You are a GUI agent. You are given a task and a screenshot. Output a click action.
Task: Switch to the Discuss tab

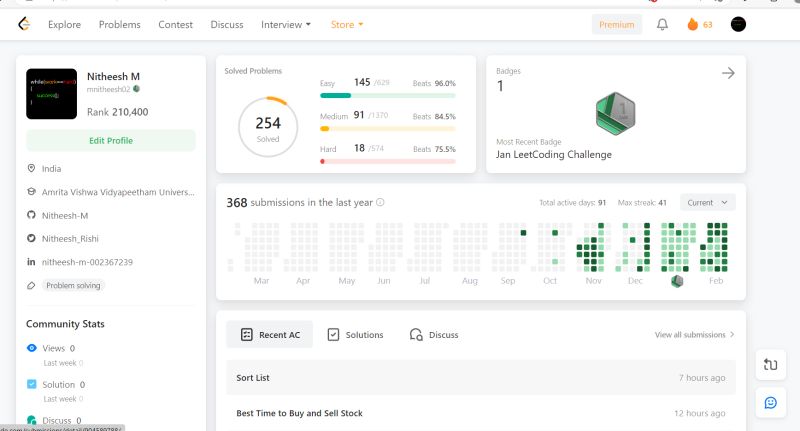[x=434, y=335]
